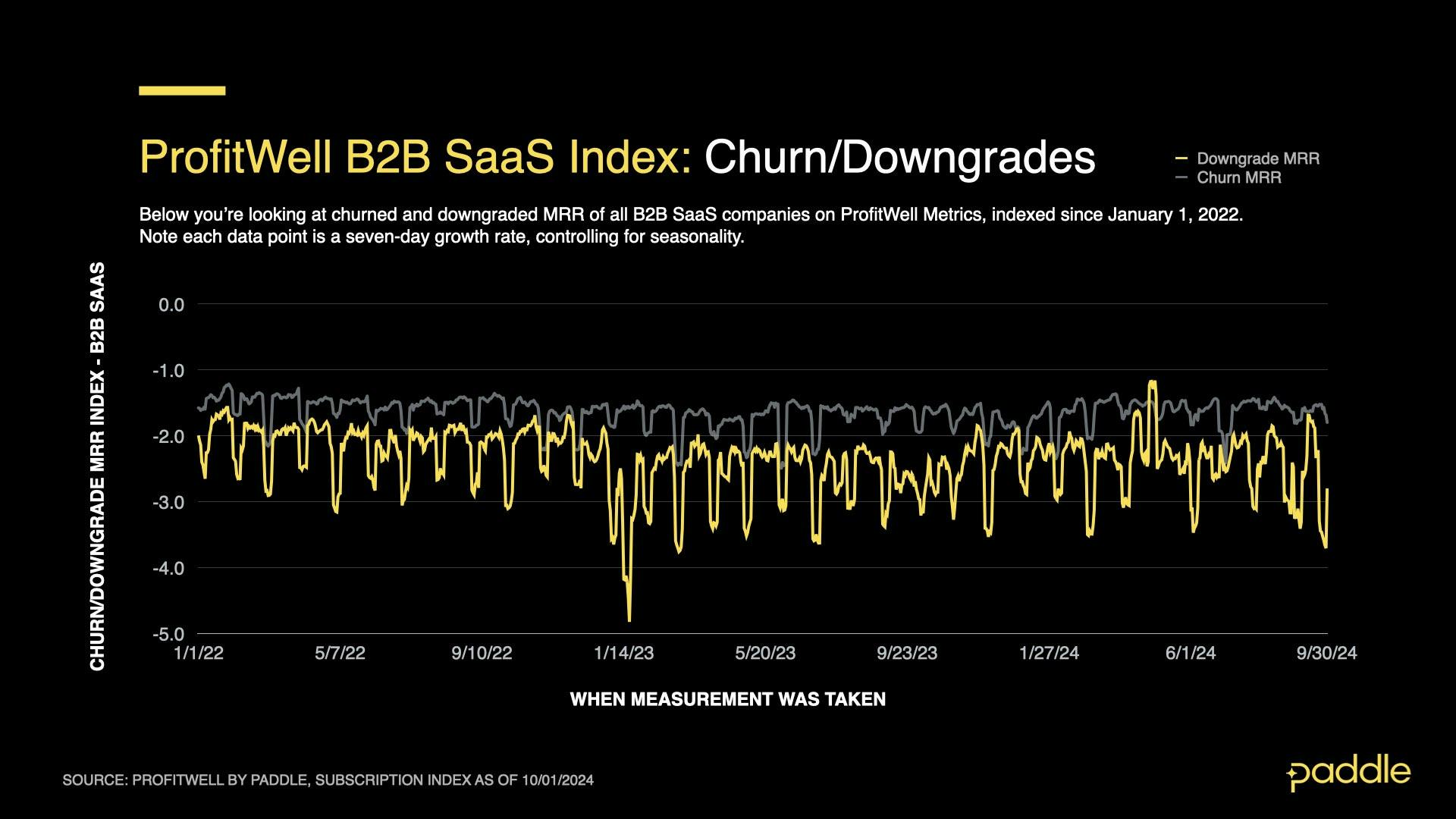Screen dimensions: 1456x819
Task: Click the 5/20/23 x-axis date label
Action: click(765, 653)
